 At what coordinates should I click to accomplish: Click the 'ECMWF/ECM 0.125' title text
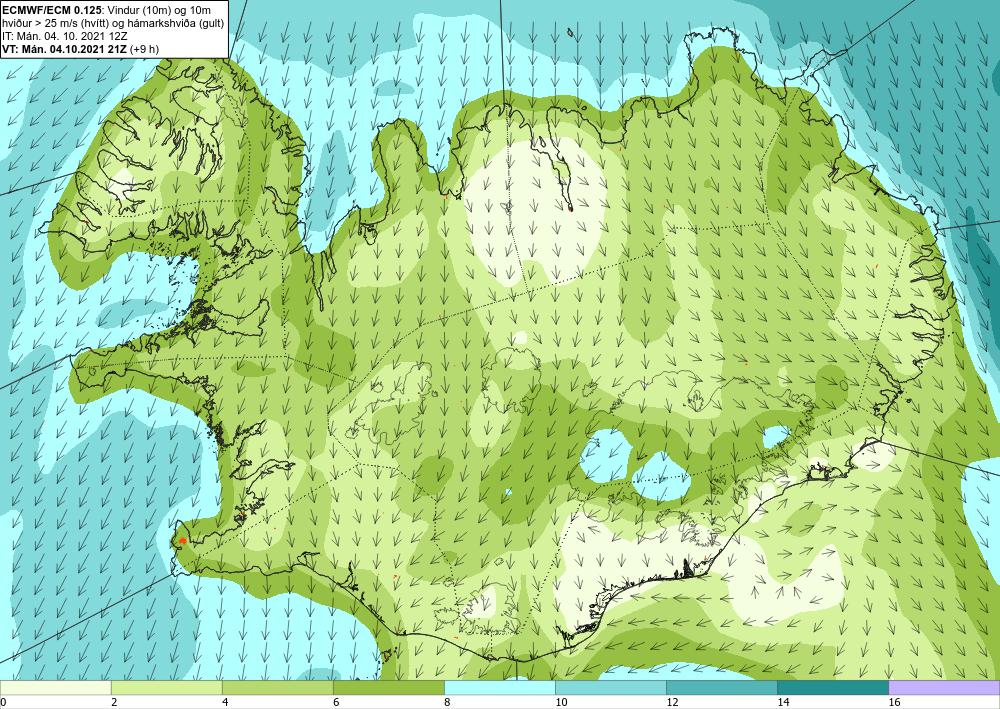[50, 10]
